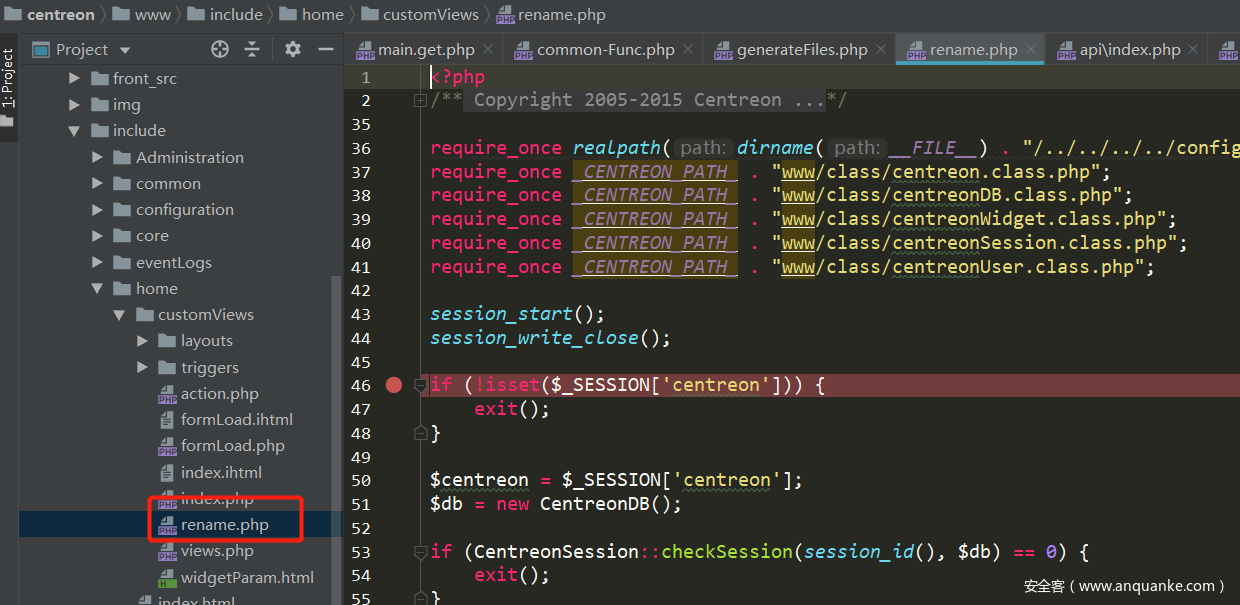
Task: Collapse the include folder
Action: [74, 131]
